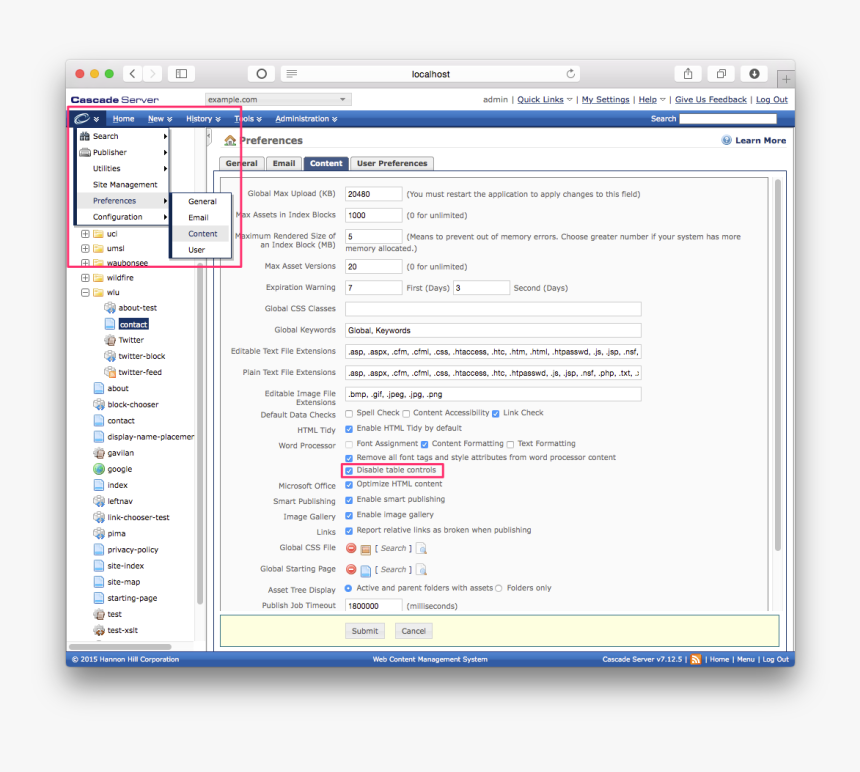Enable Font Assignment checkbox

pyautogui.click(x=349, y=444)
